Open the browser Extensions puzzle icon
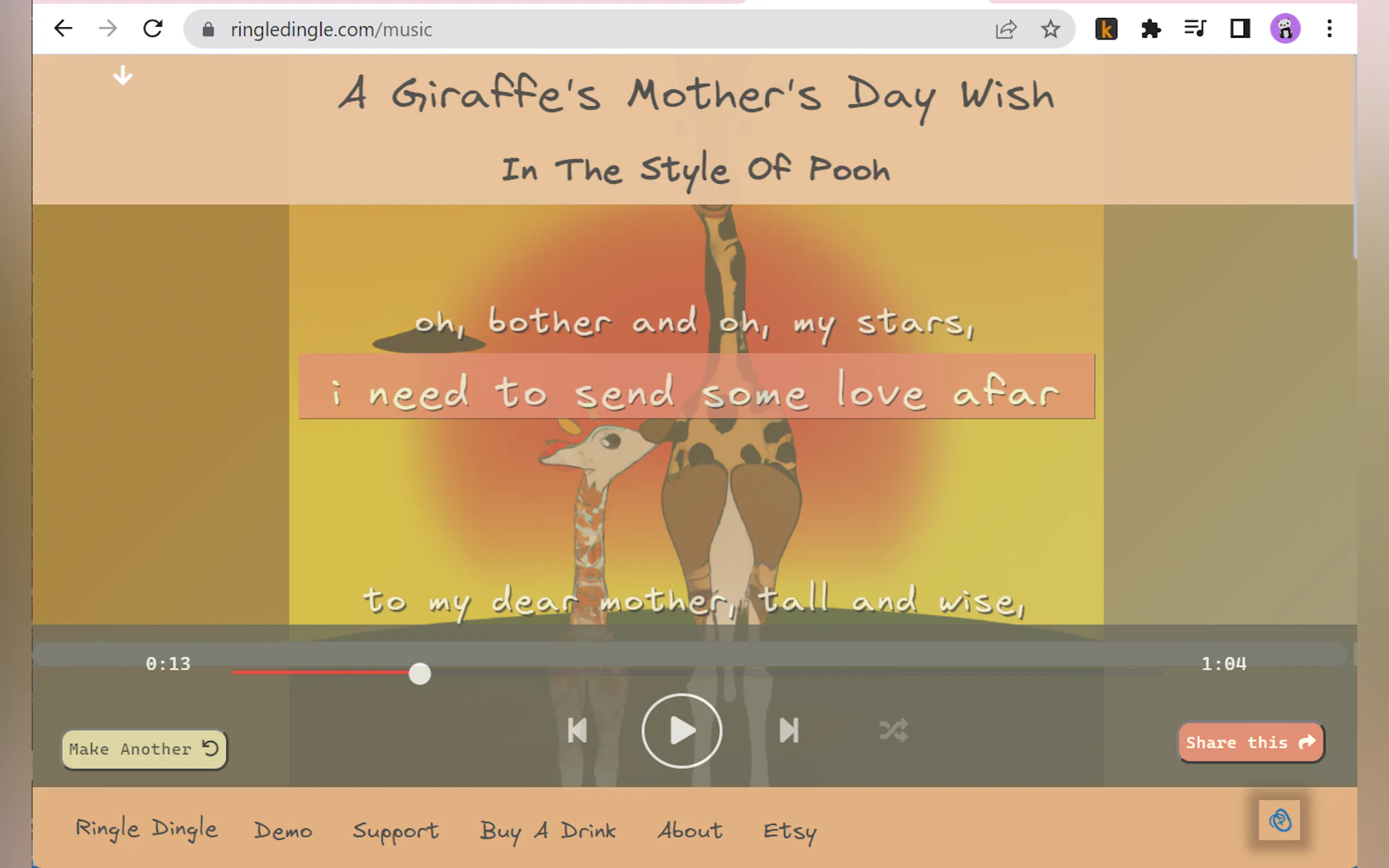This screenshot has height=868, width=1389. point(1151,29)
